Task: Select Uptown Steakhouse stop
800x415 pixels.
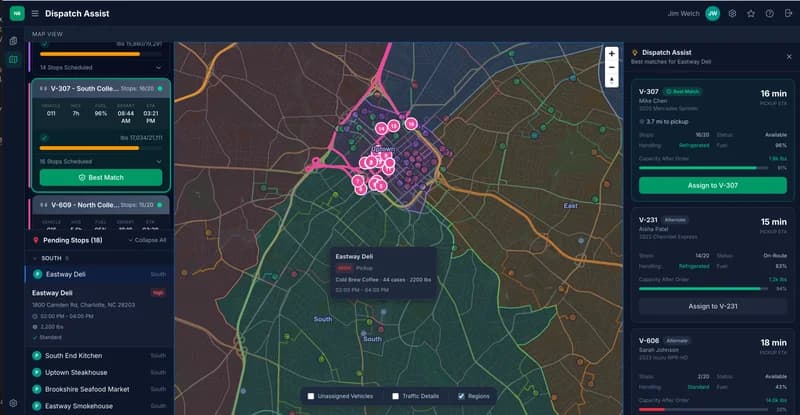Action: [x=99, y=373]
